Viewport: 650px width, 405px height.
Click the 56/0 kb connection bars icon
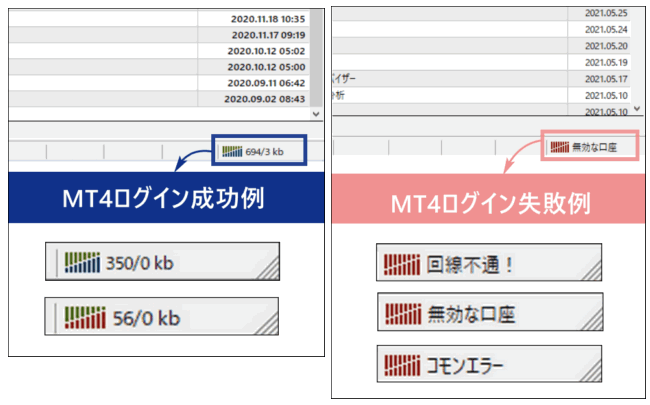pos(85,318)
